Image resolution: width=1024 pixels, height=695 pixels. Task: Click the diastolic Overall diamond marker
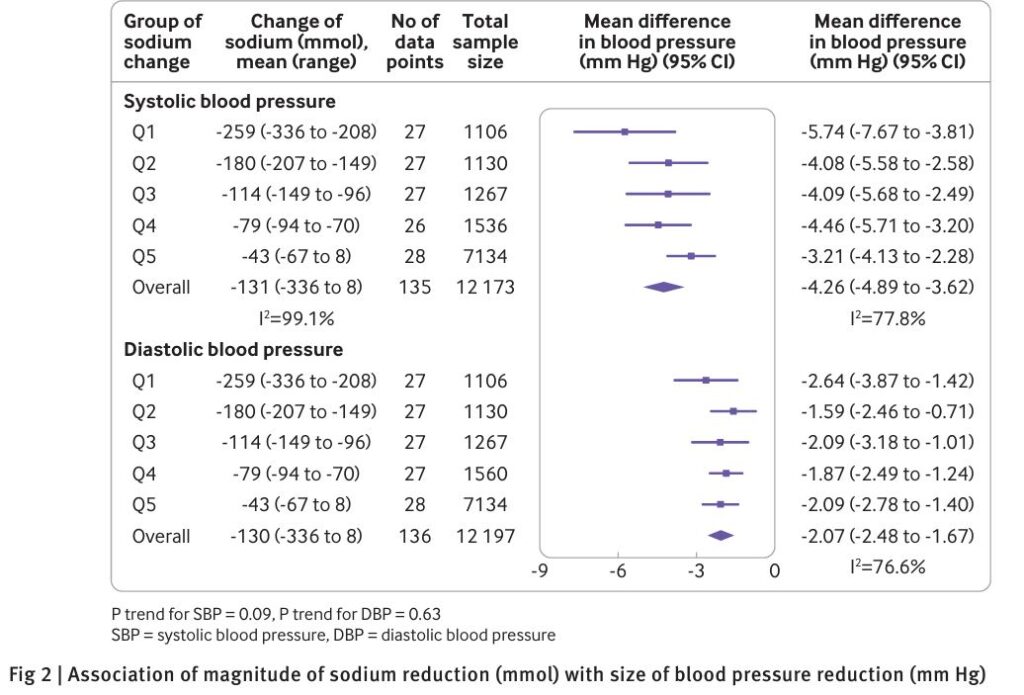(x=720, y=536)
